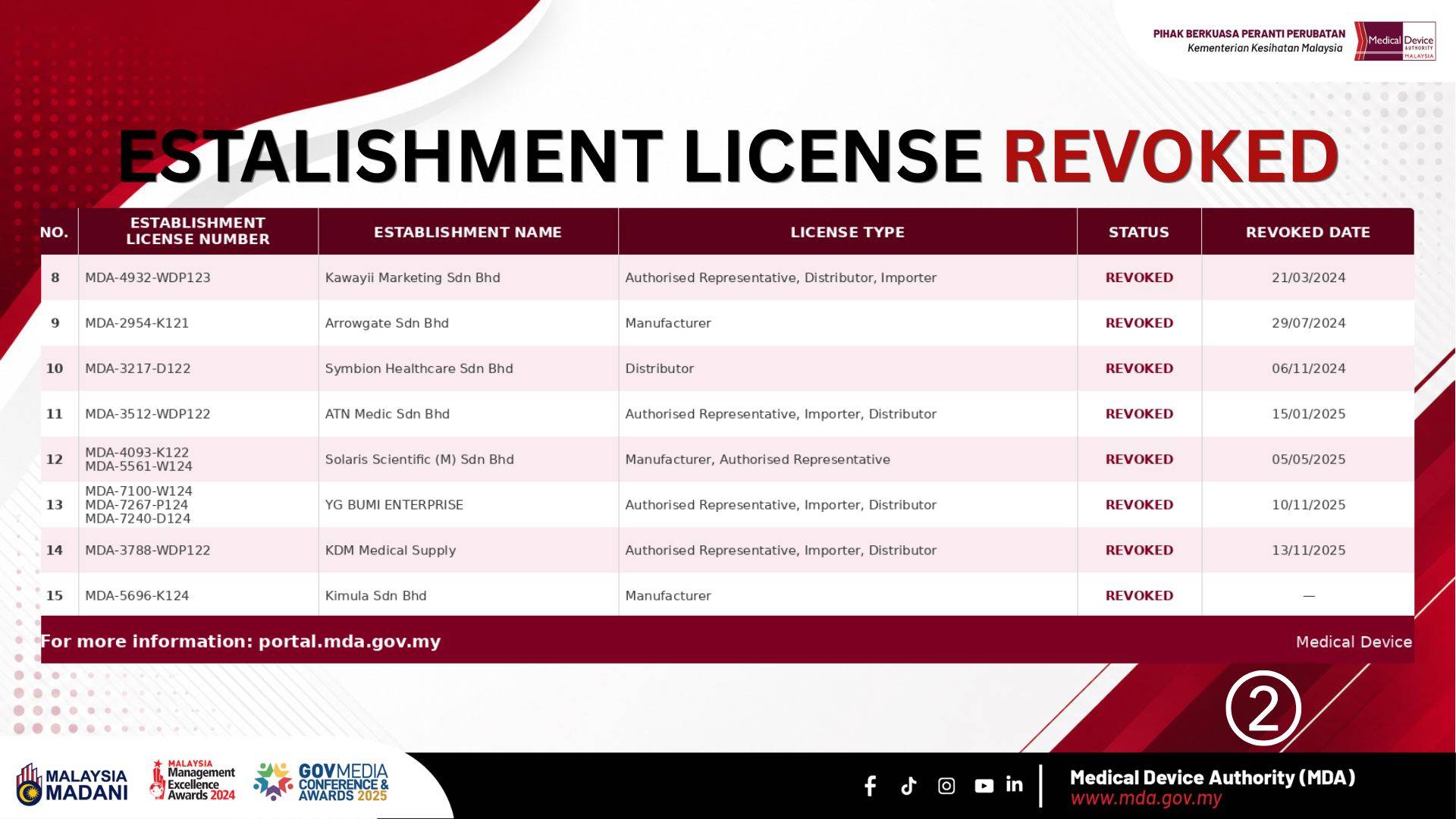
Task: Click ATN Medic Sdn Bhd name
Action: click(x=388, y=414)
